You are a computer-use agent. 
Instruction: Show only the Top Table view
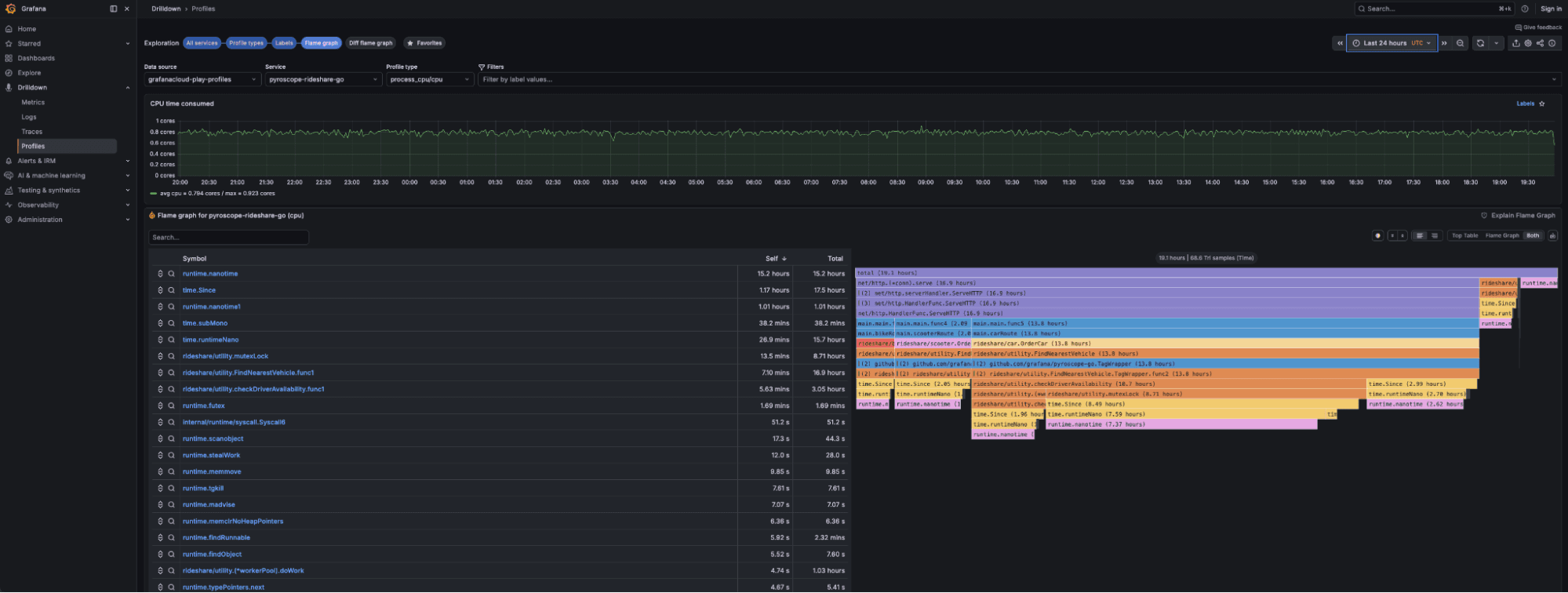click(1464, 235)
